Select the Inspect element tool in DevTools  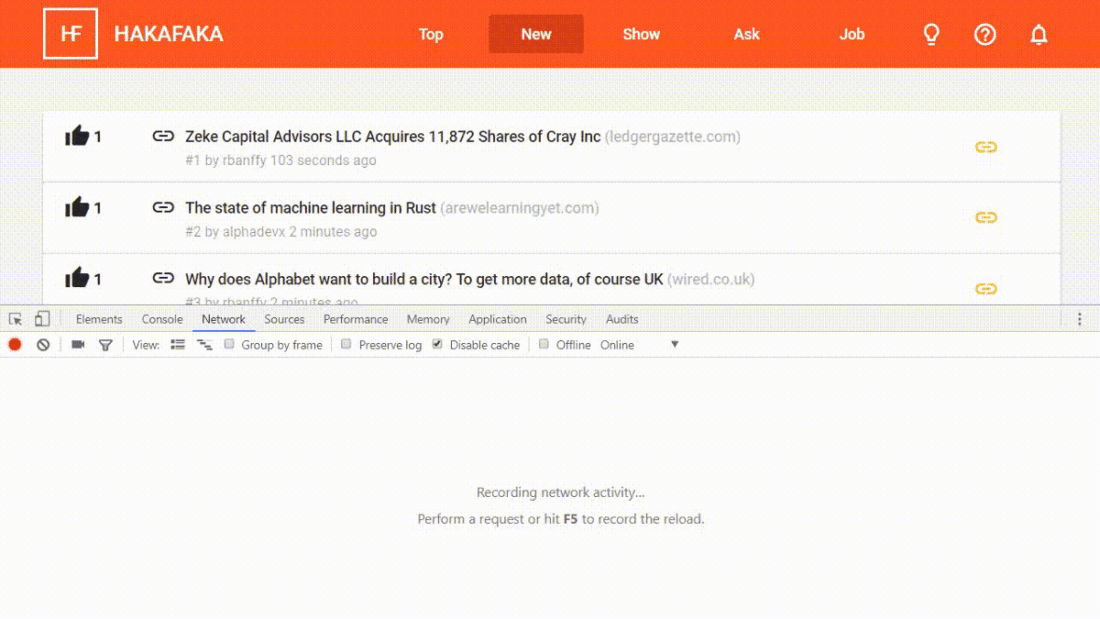coord(15,318)
